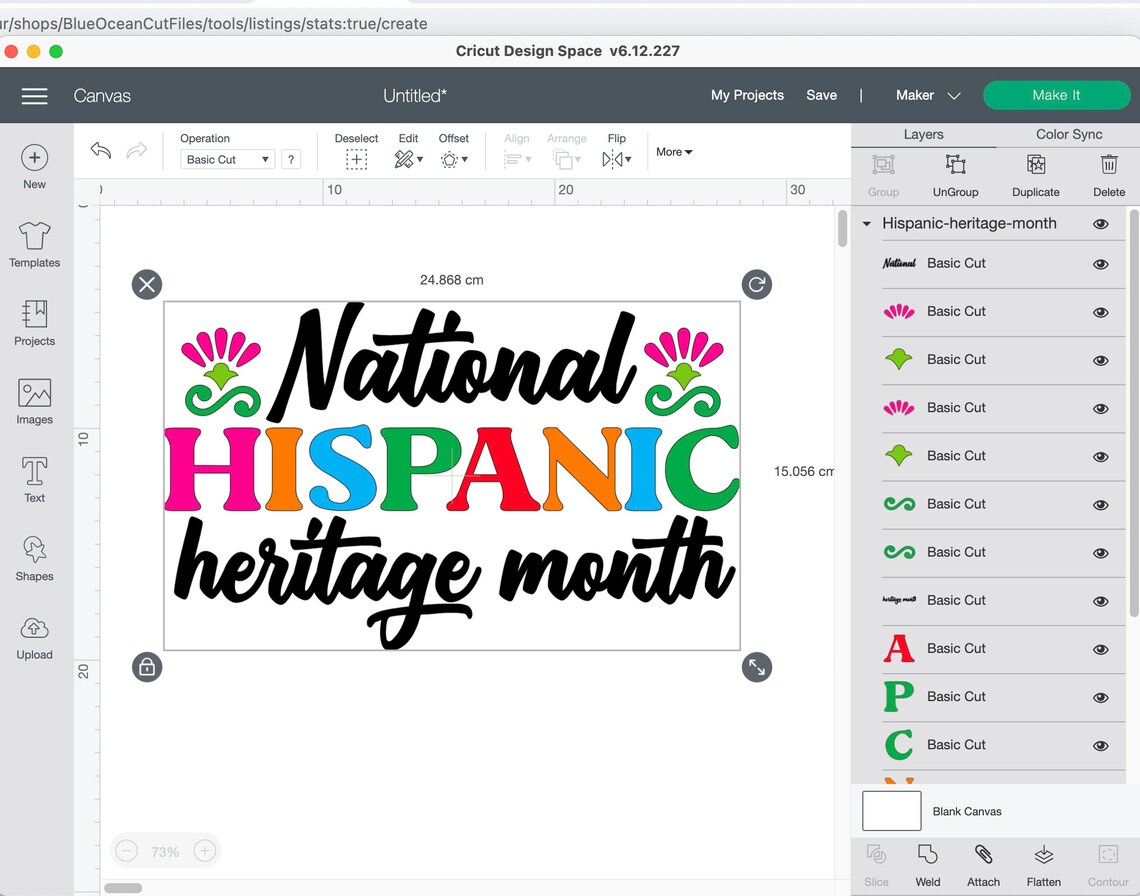
Task: Open the More dropdown in toolbar
Action: pyautogui.click(x=673, y=152)
